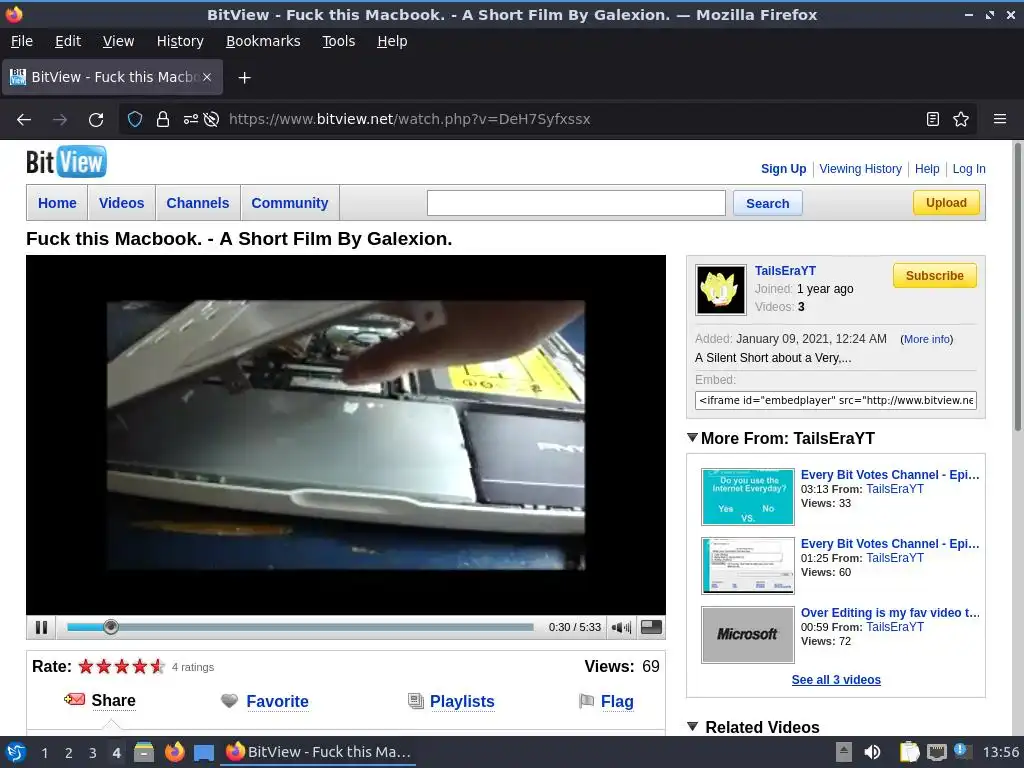This screenshot has height=768, width=1024.
Task: Click in the BitView search input field
Action: coord(576,203)
